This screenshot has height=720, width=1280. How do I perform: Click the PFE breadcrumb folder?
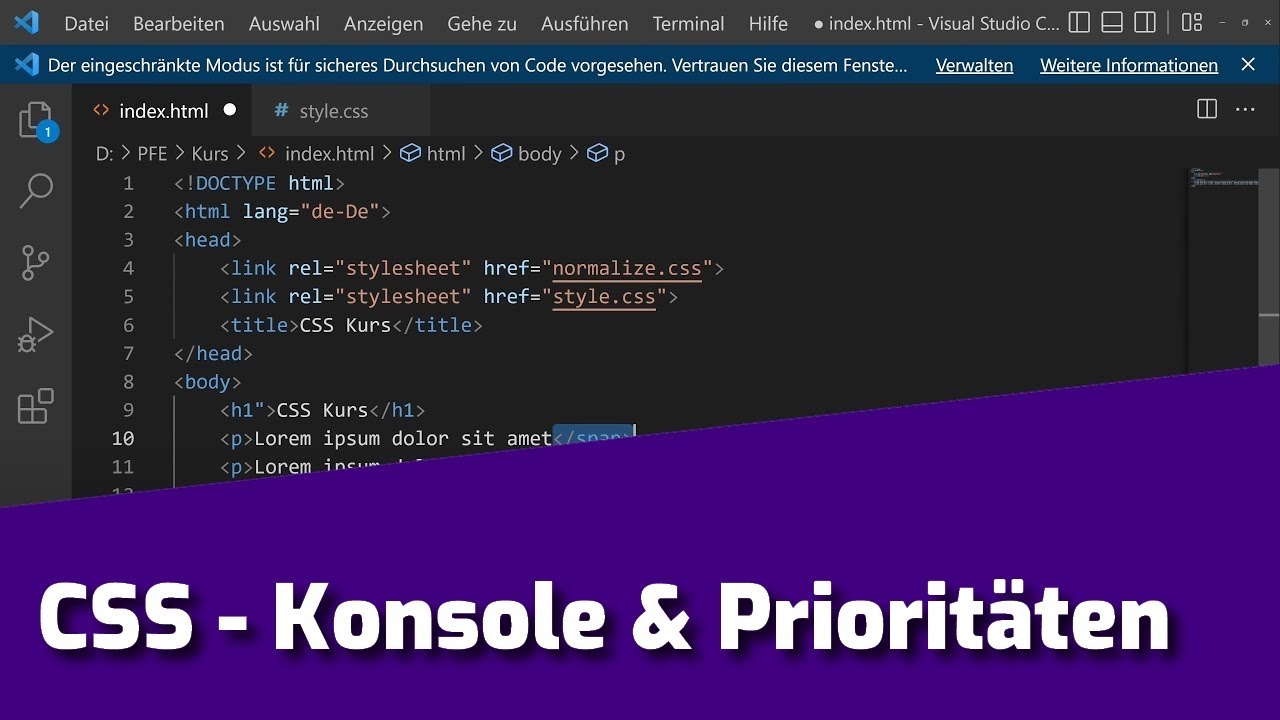click(152, 153)
